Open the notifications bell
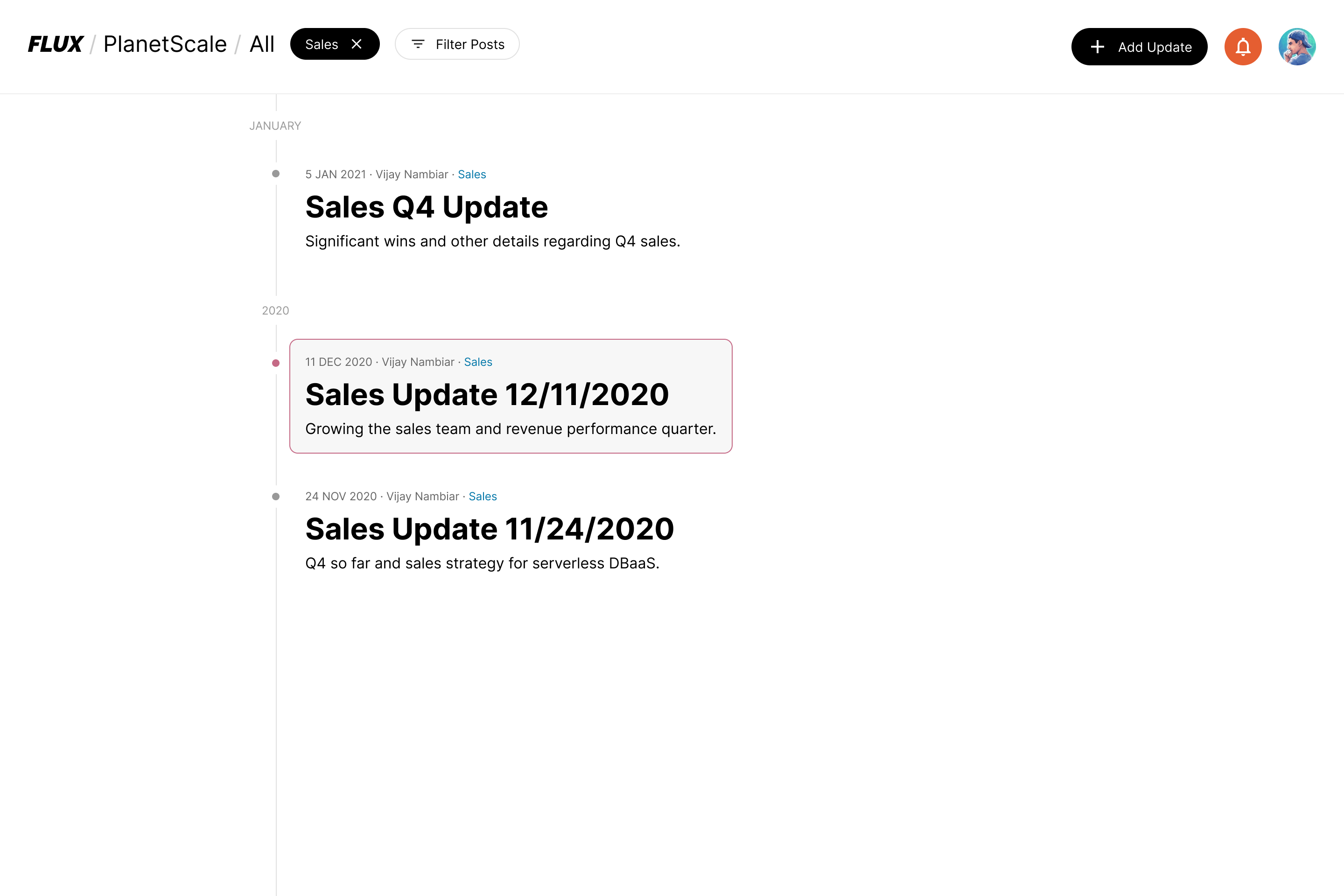The width and height of the screenshot is (1344, 896). click(x=1242, y=46)
